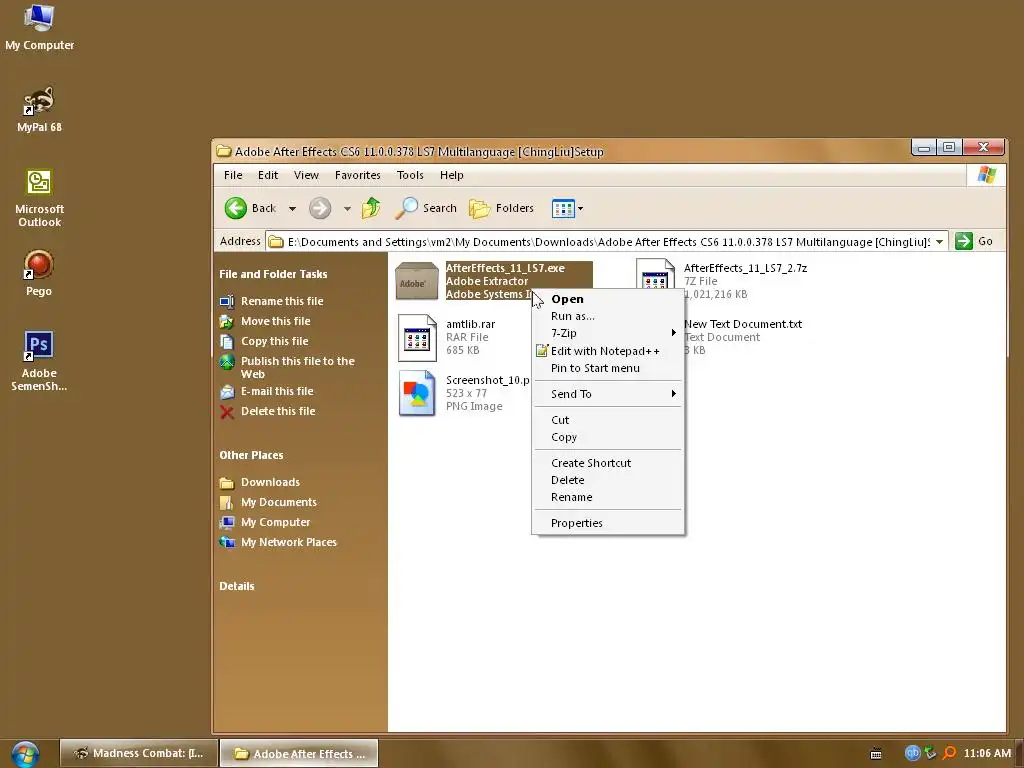The image size is (1024, 768).
Task: Expand Details section header
Action: (x=236, y=586)
